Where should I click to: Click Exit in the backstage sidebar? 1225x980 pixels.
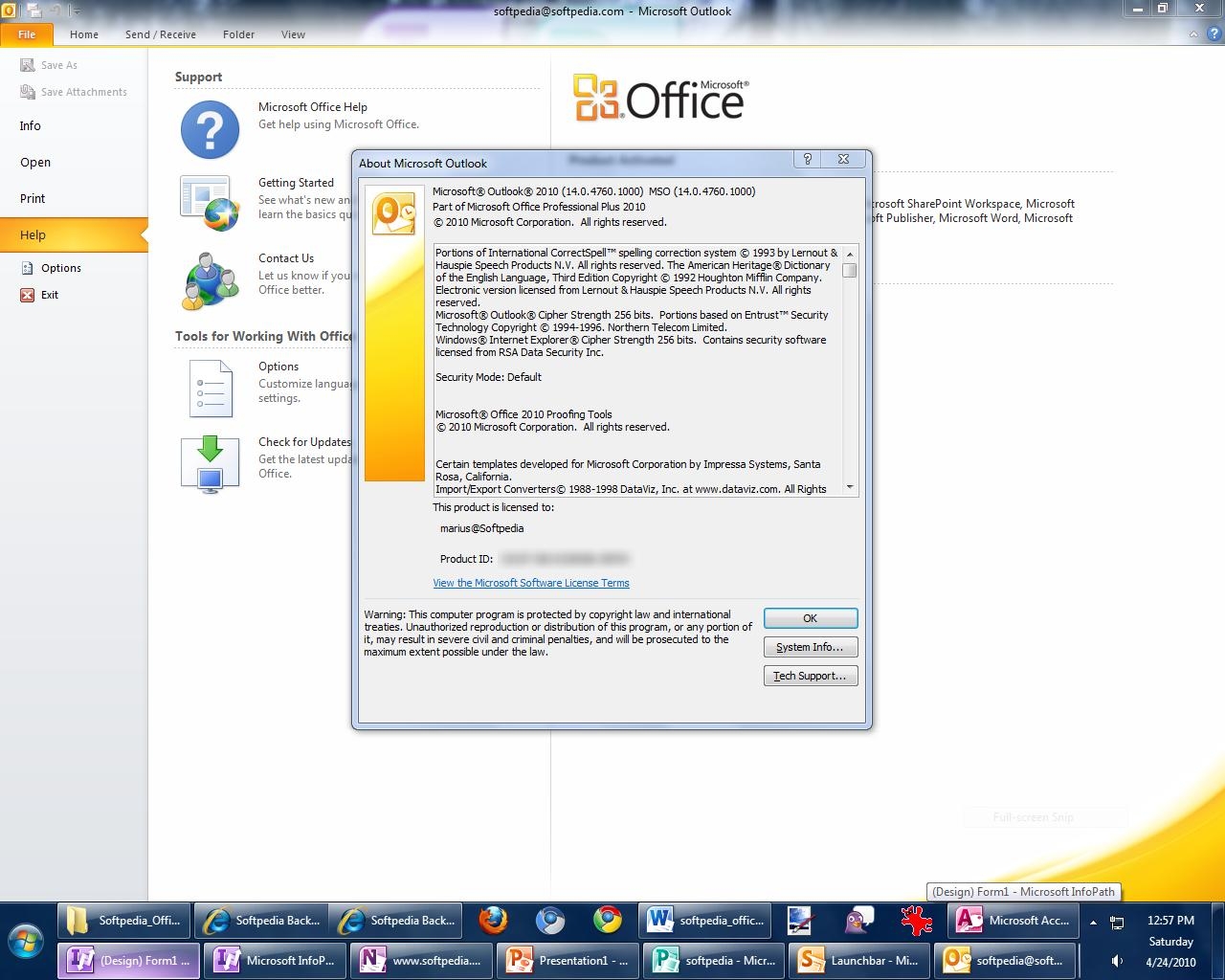click(40, 295)
